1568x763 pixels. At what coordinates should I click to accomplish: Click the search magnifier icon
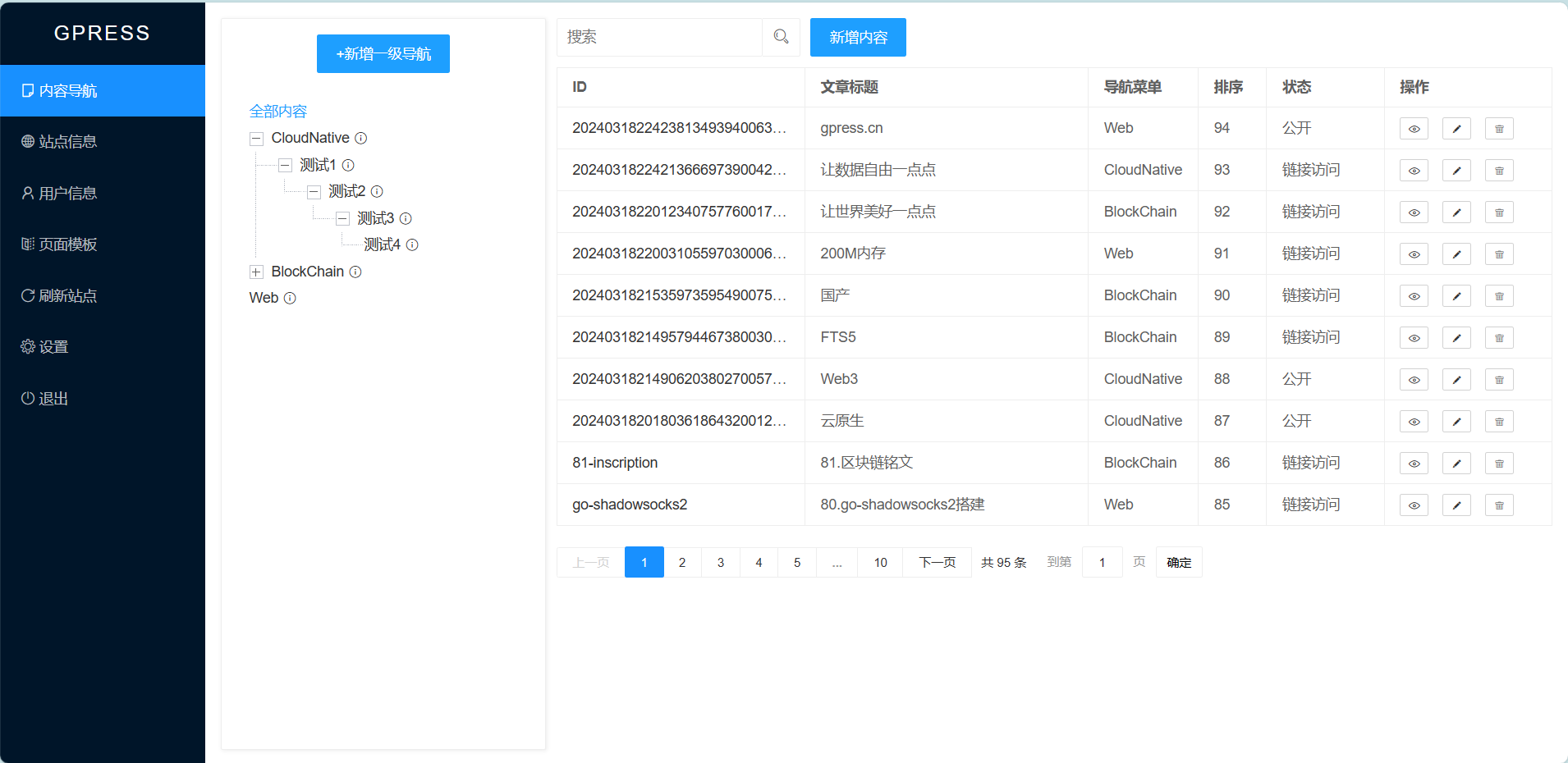(779, 37)
